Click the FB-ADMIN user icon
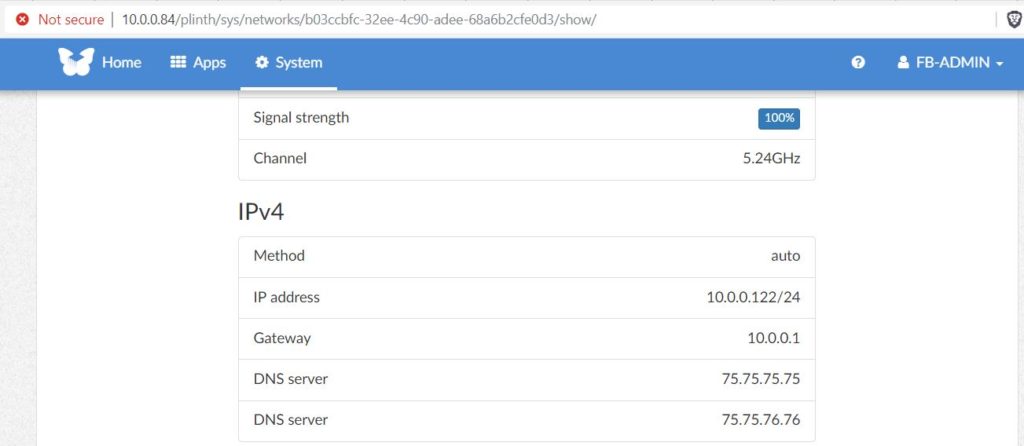 903,63
